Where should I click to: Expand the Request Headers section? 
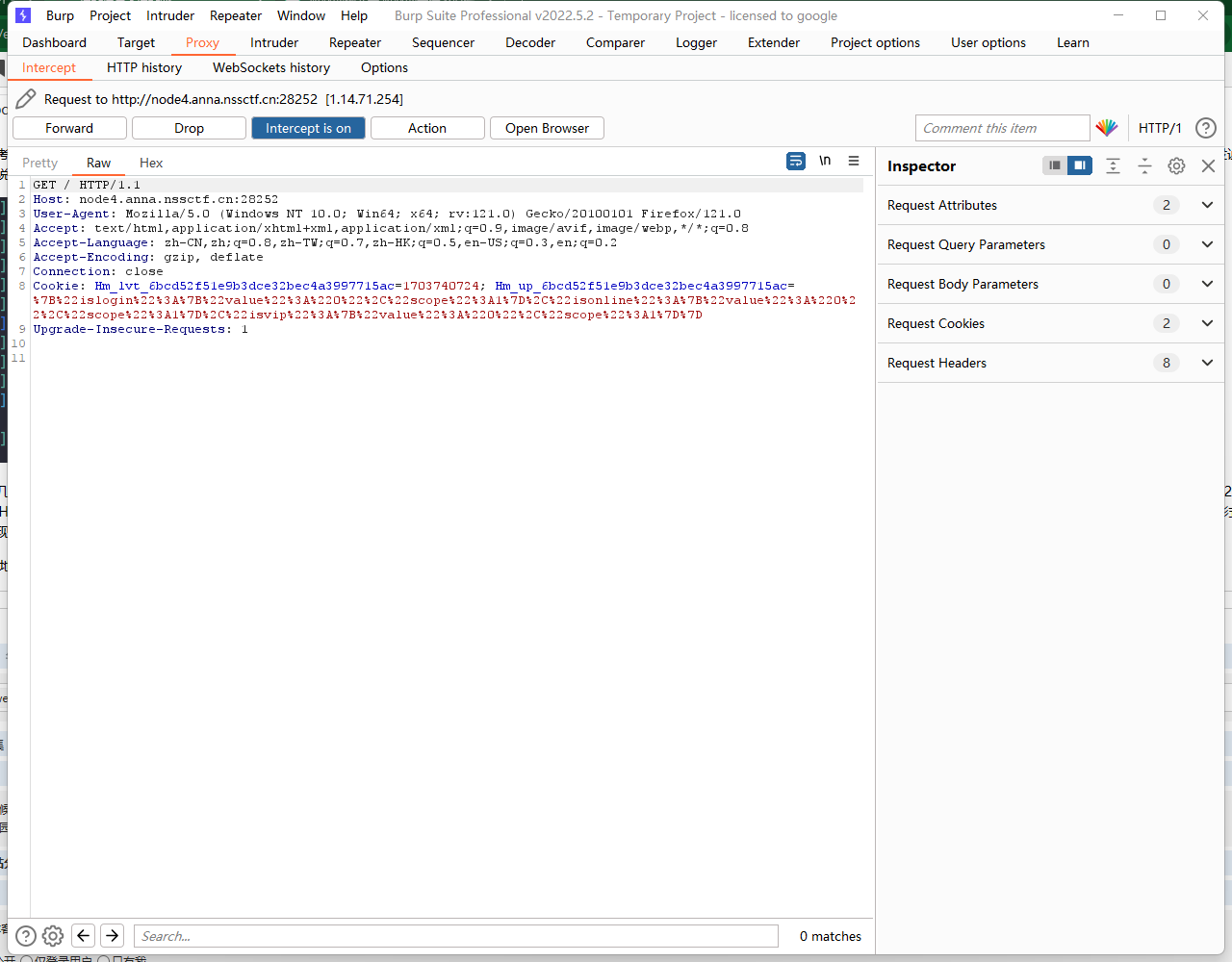1207,363
